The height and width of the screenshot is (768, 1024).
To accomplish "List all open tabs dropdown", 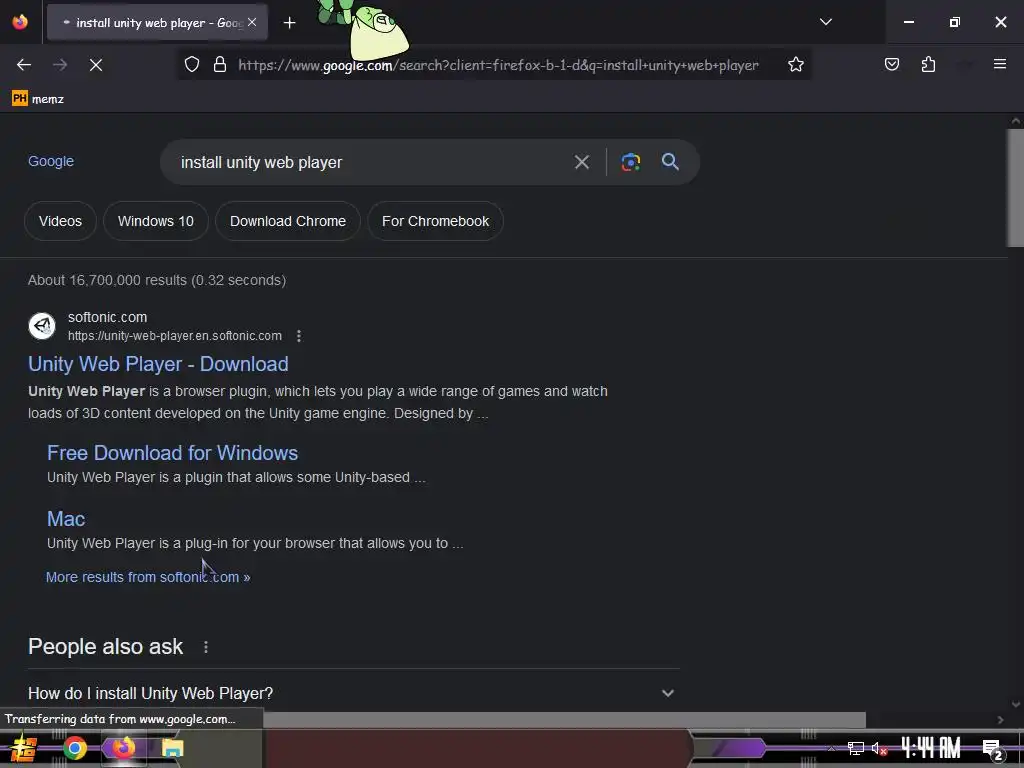I will pyautogui.click(x=825, y=22).
